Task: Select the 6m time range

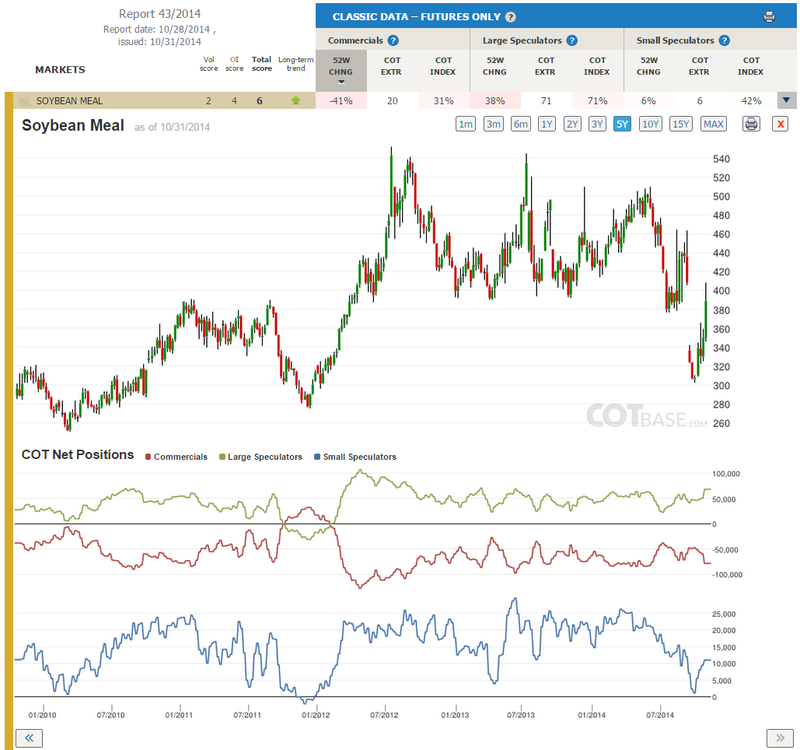Action: (x=520, y=124)
